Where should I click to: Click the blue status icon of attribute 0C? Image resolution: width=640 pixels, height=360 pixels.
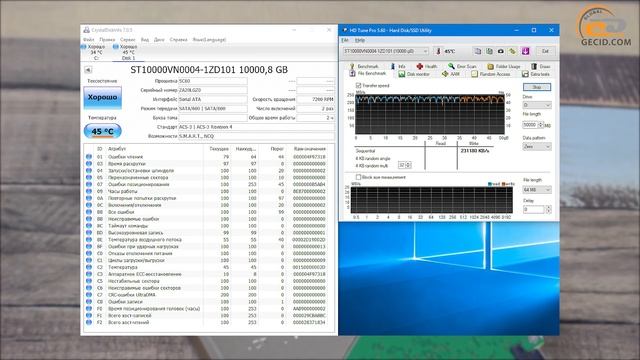tap(89, 205)
